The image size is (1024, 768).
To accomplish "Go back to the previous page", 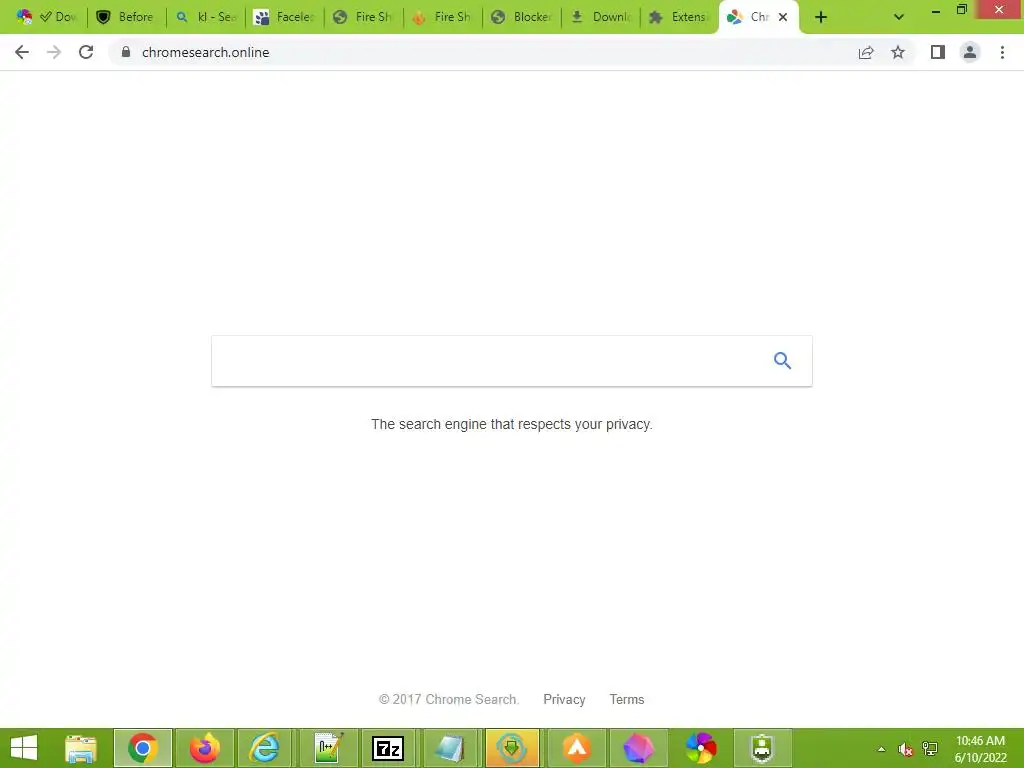I will point(22,52).
